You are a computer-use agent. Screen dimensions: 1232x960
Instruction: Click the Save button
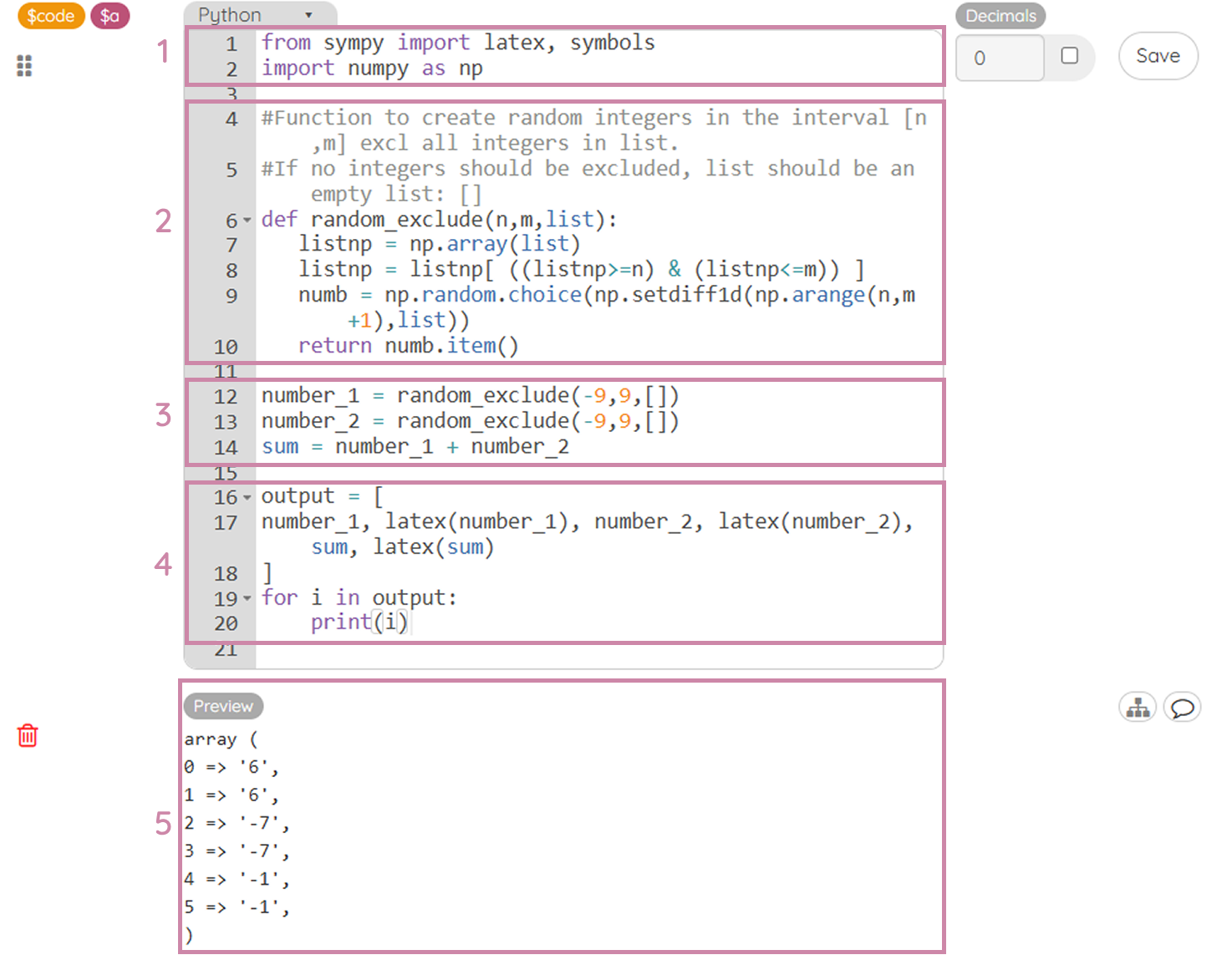pos(1158,56)
